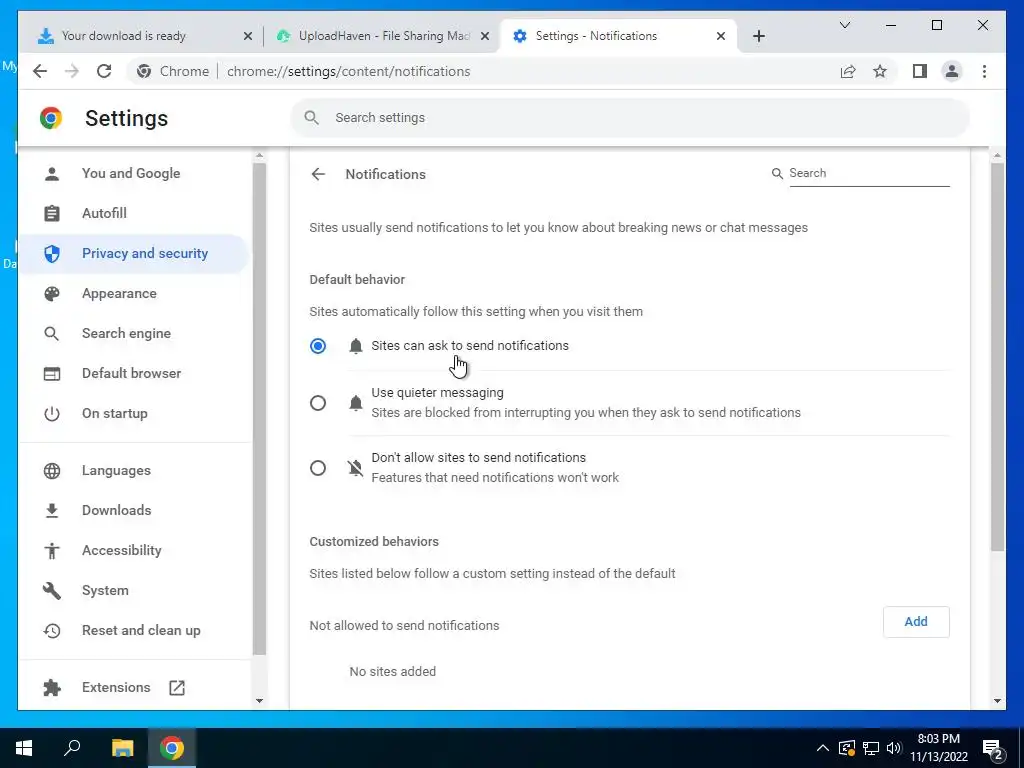Open Windows Start menu
The height and width of the screenshot is (768, 1024).
[x=24, y=748]
